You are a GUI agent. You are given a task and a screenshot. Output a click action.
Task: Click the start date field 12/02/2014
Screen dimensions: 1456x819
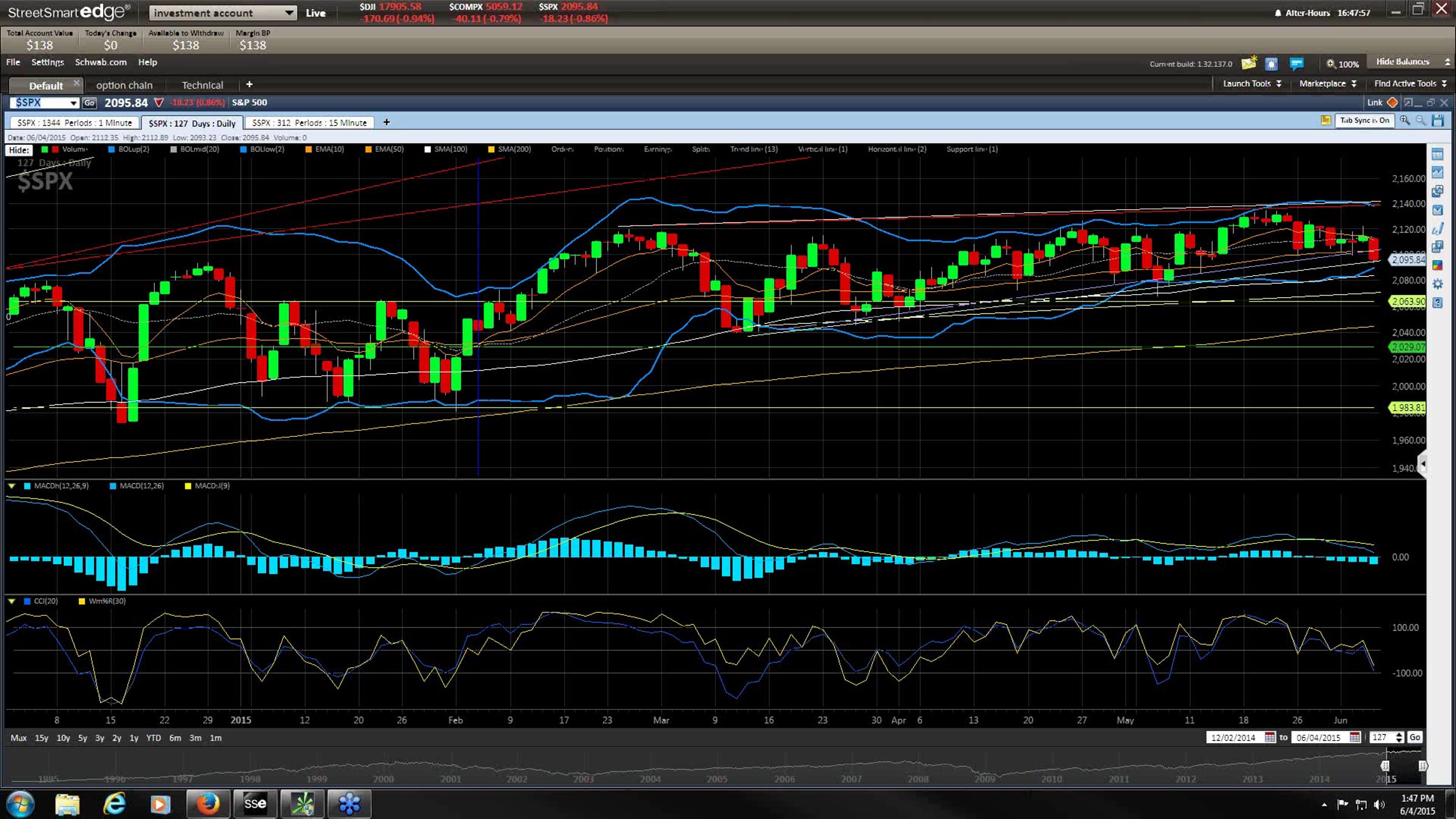(x=1233, y=738)
